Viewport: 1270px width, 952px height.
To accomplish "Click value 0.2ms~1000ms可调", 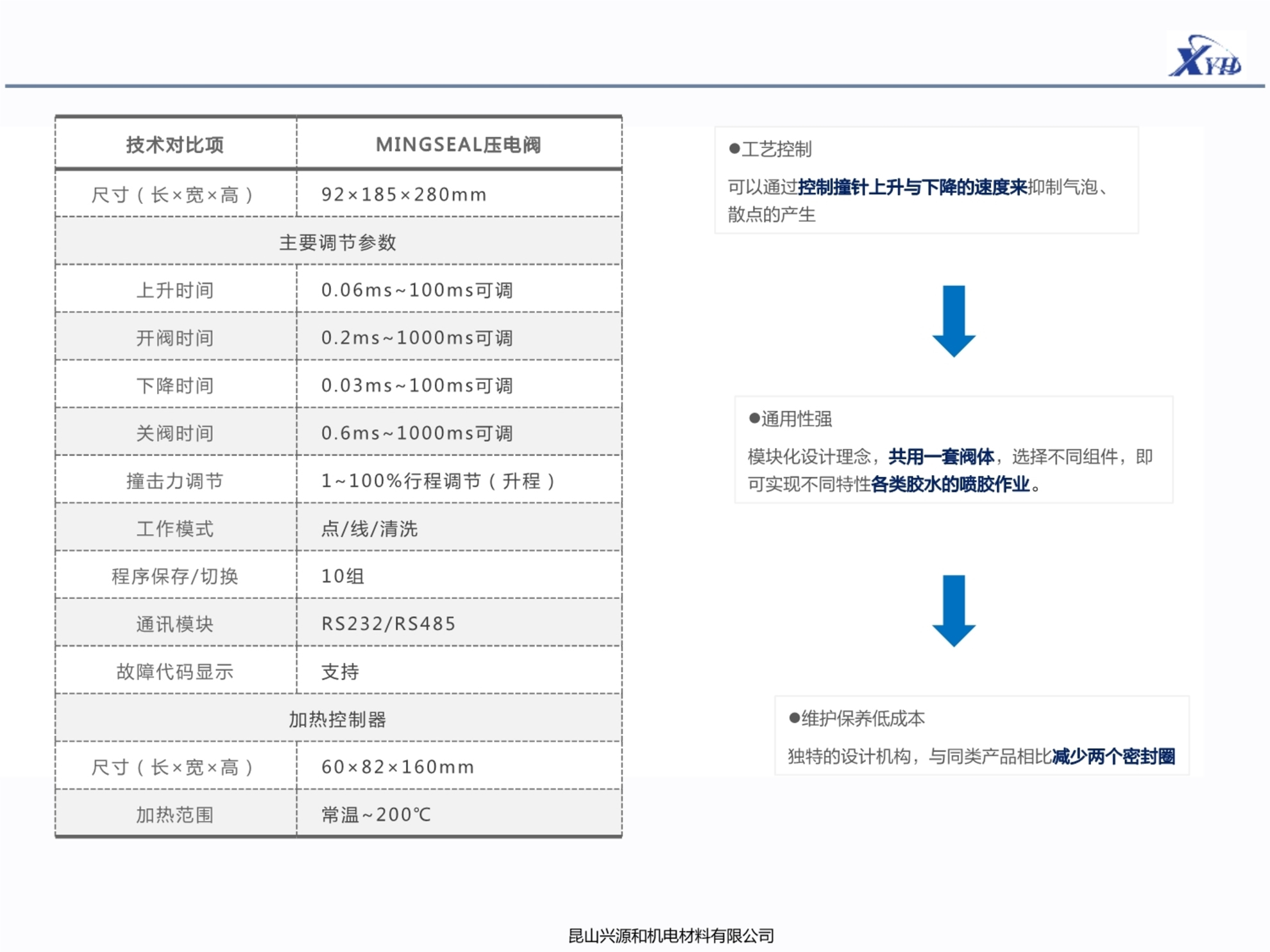I will 417,338.
